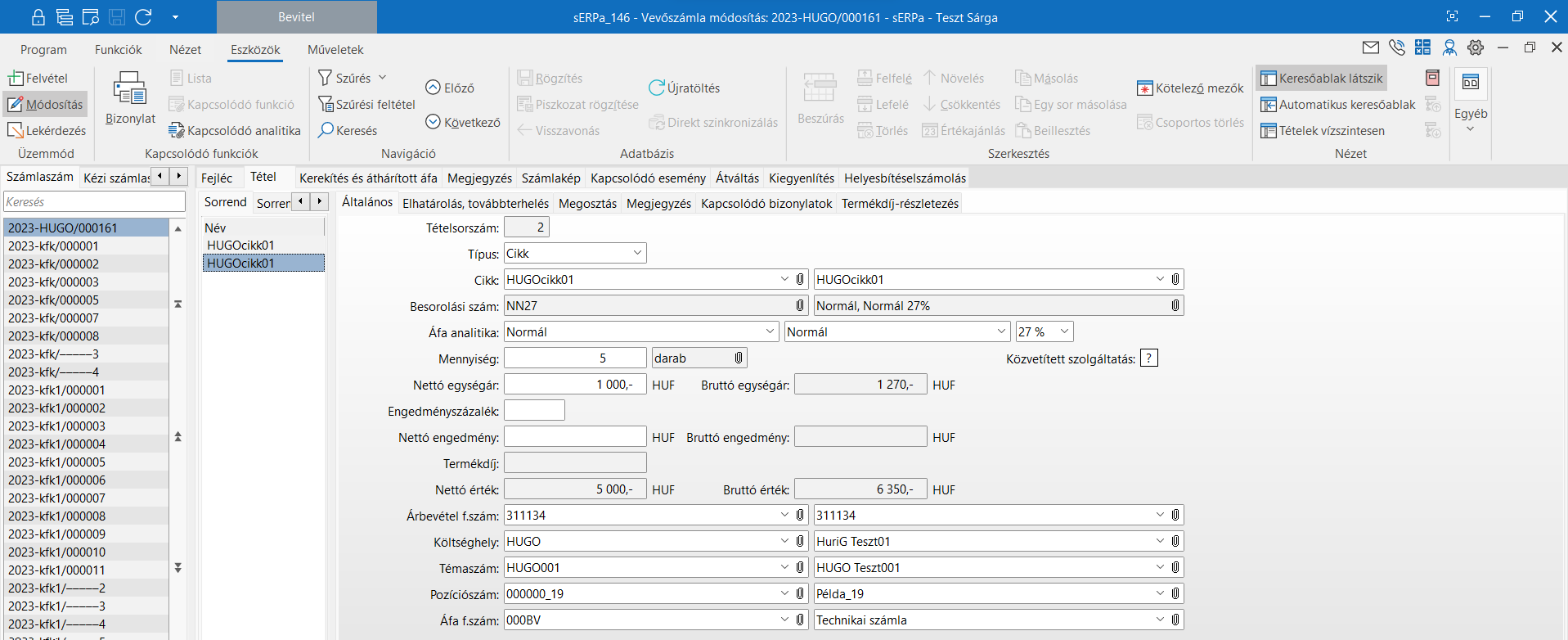
Task: Open the Műveletek menu
Action: 335,50
